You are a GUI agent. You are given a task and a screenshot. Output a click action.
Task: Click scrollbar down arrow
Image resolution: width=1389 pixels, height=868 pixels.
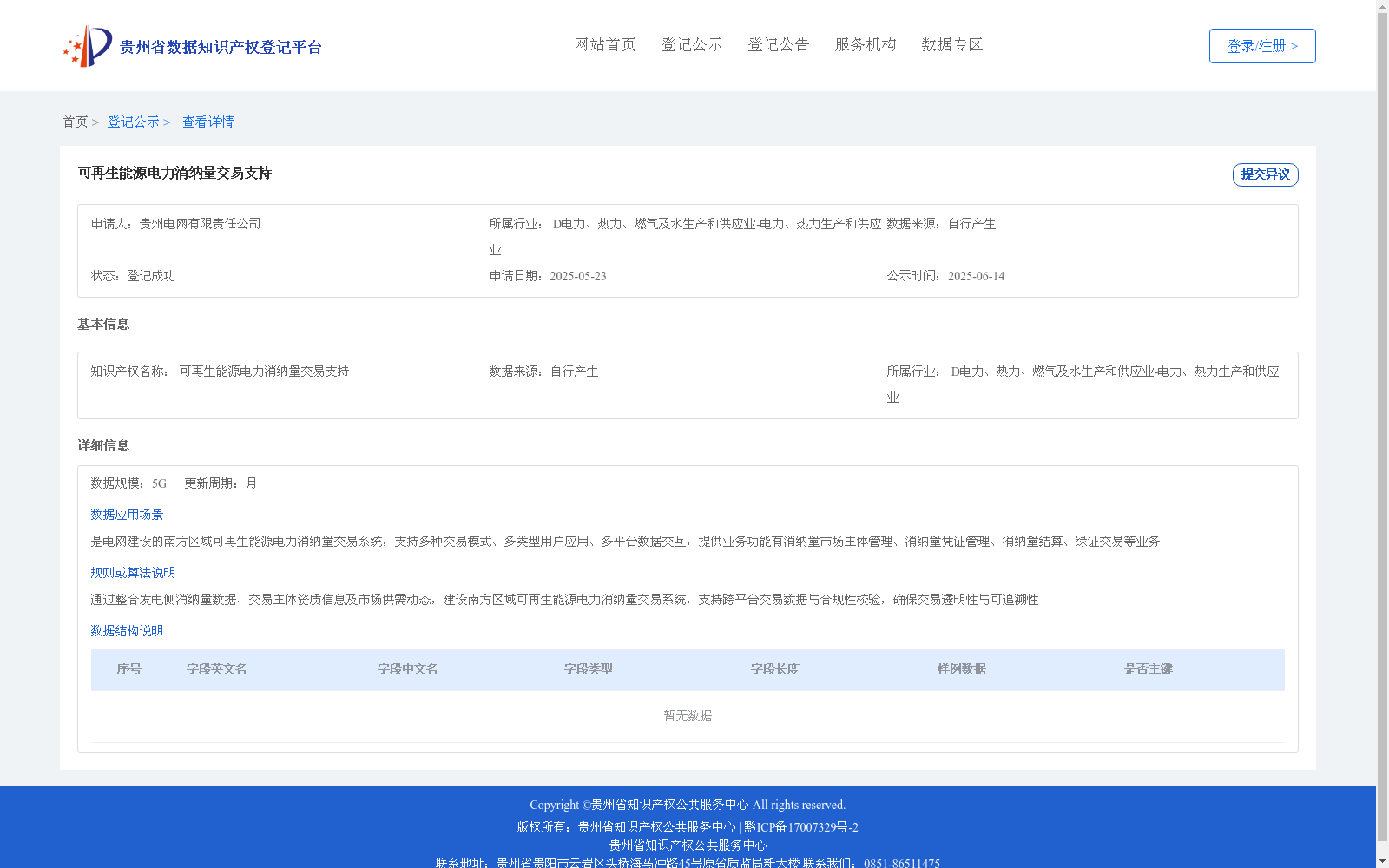(1382, 862)
